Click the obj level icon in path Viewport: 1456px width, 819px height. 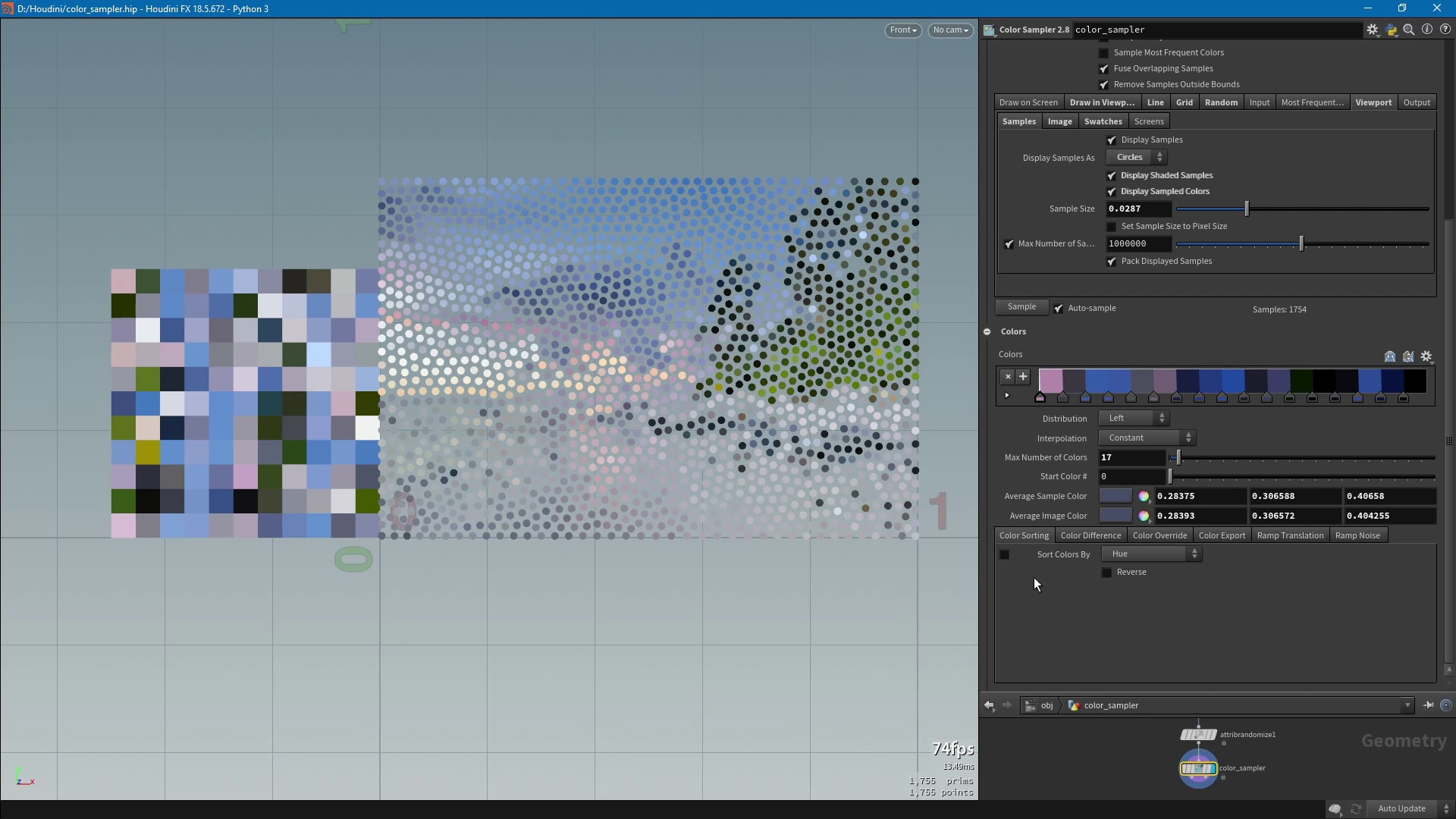1030,705
